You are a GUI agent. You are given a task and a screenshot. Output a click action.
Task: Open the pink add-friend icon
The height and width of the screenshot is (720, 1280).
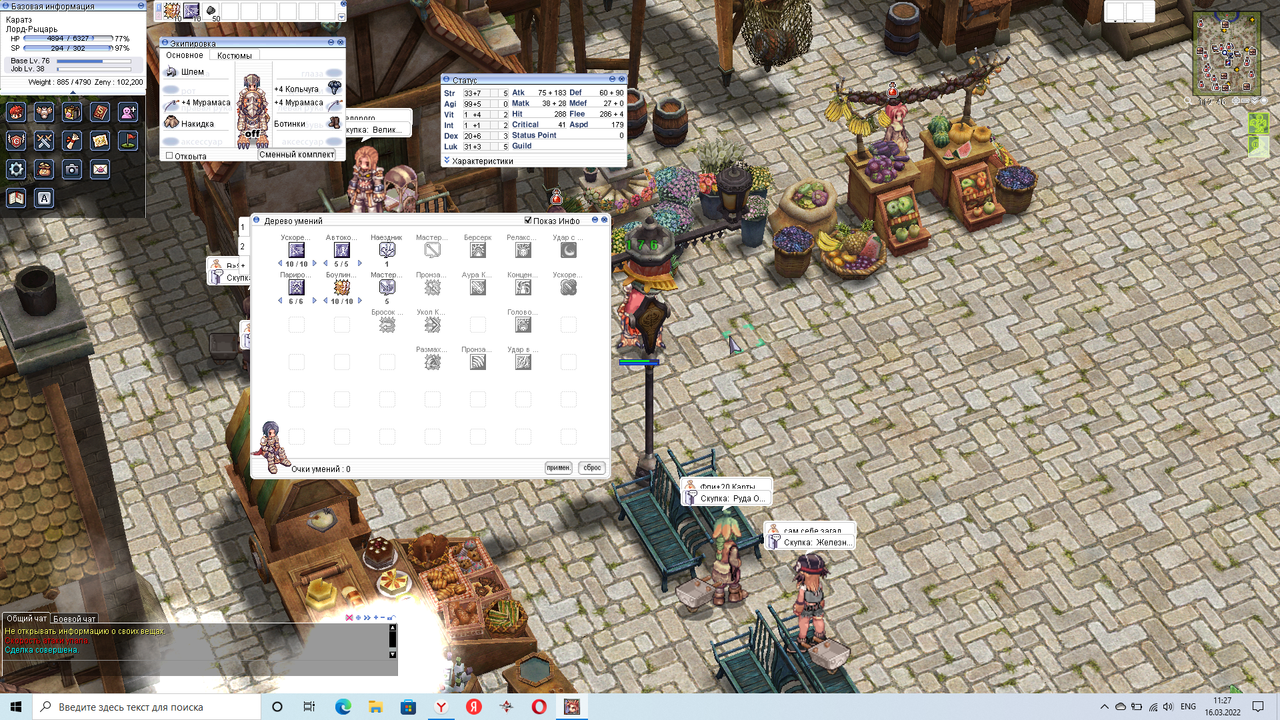point(128,112)
